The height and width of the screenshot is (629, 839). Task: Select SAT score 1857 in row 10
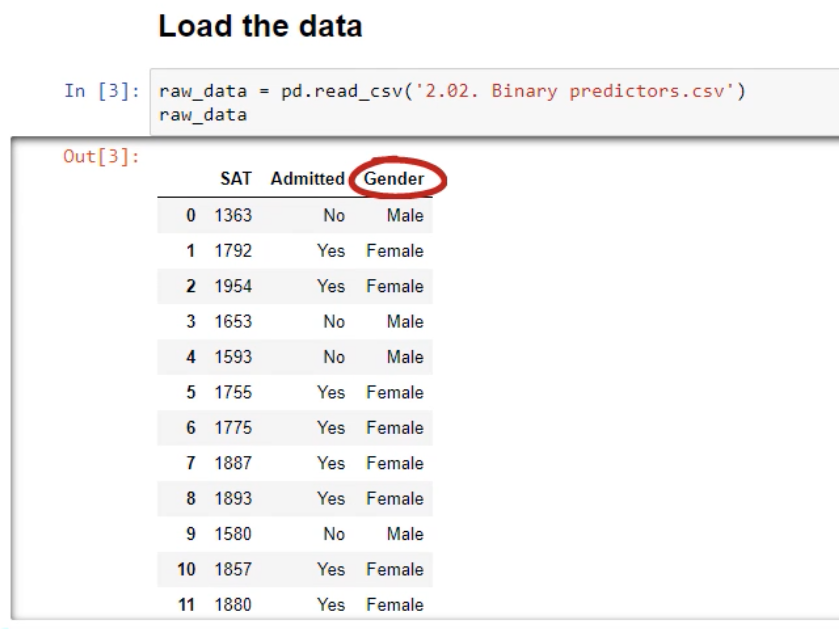[x=233, y=569]
